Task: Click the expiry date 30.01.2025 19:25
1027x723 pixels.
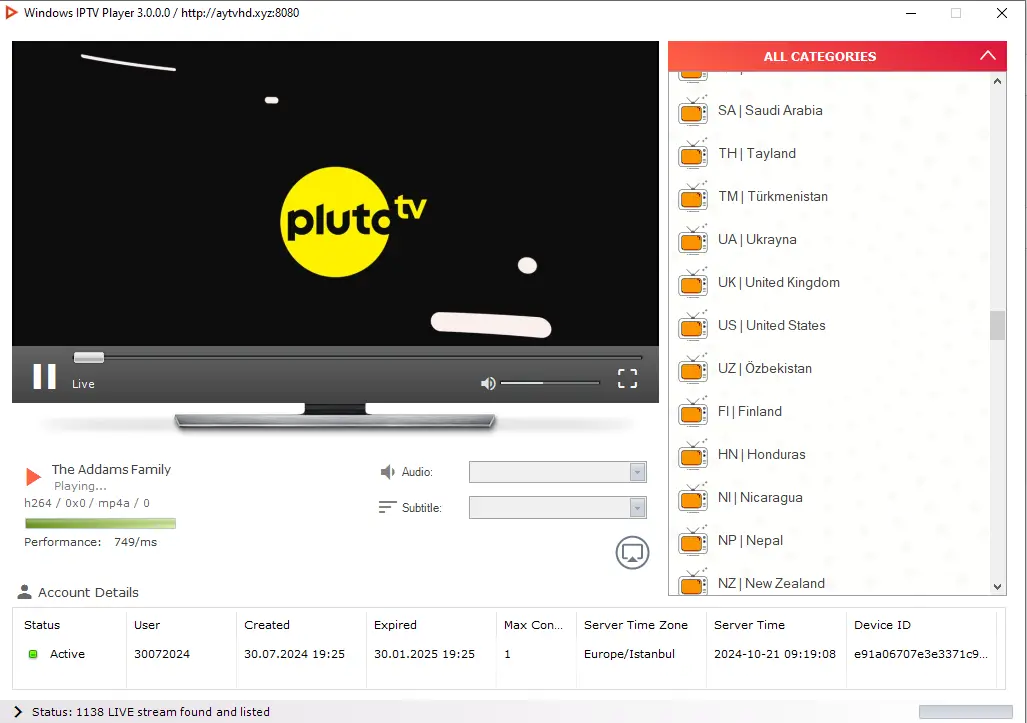Action: click(424, 654)
